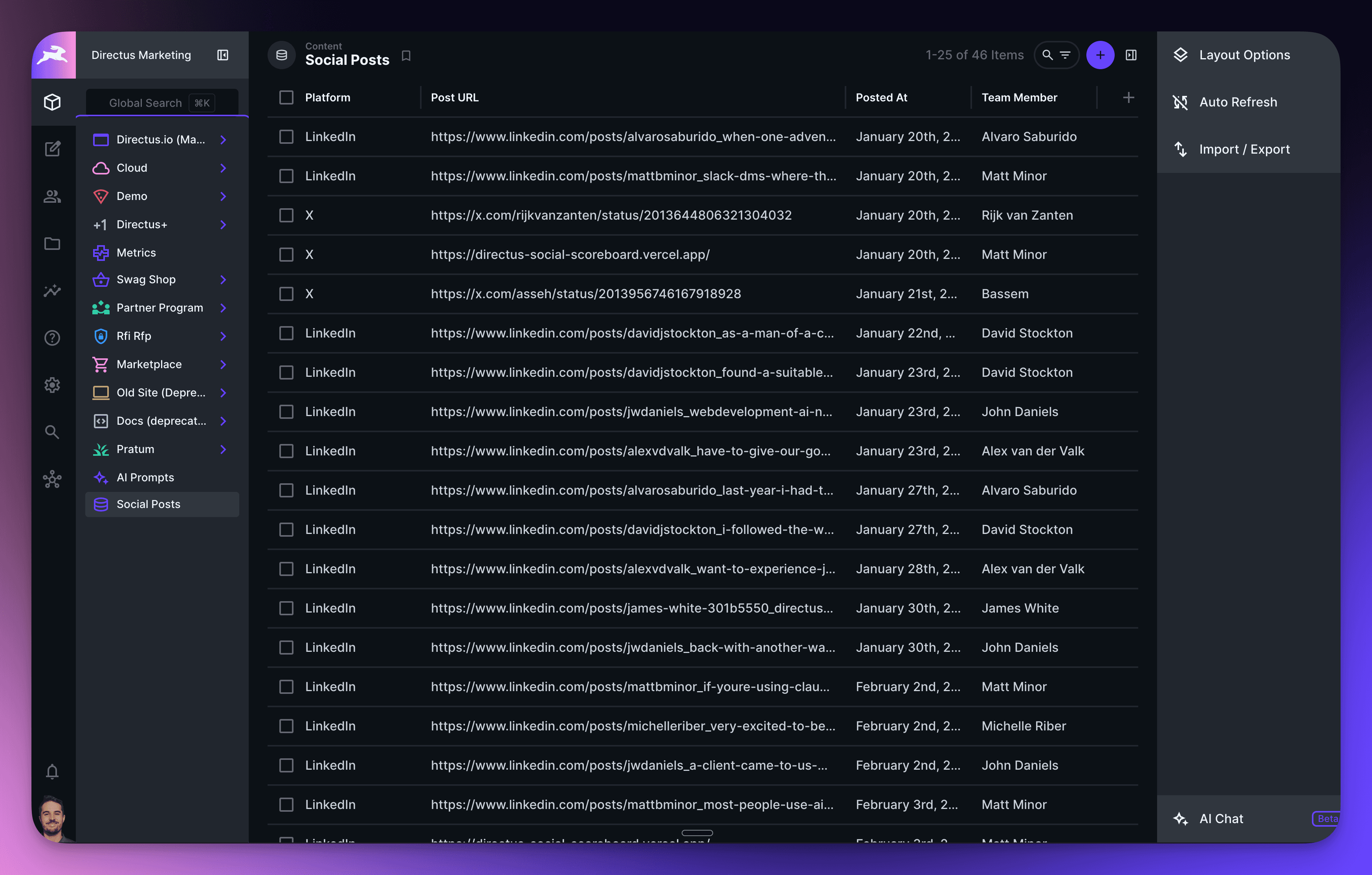Click the Metrics collection icon
1372x875 pixels.
[101, 252]
